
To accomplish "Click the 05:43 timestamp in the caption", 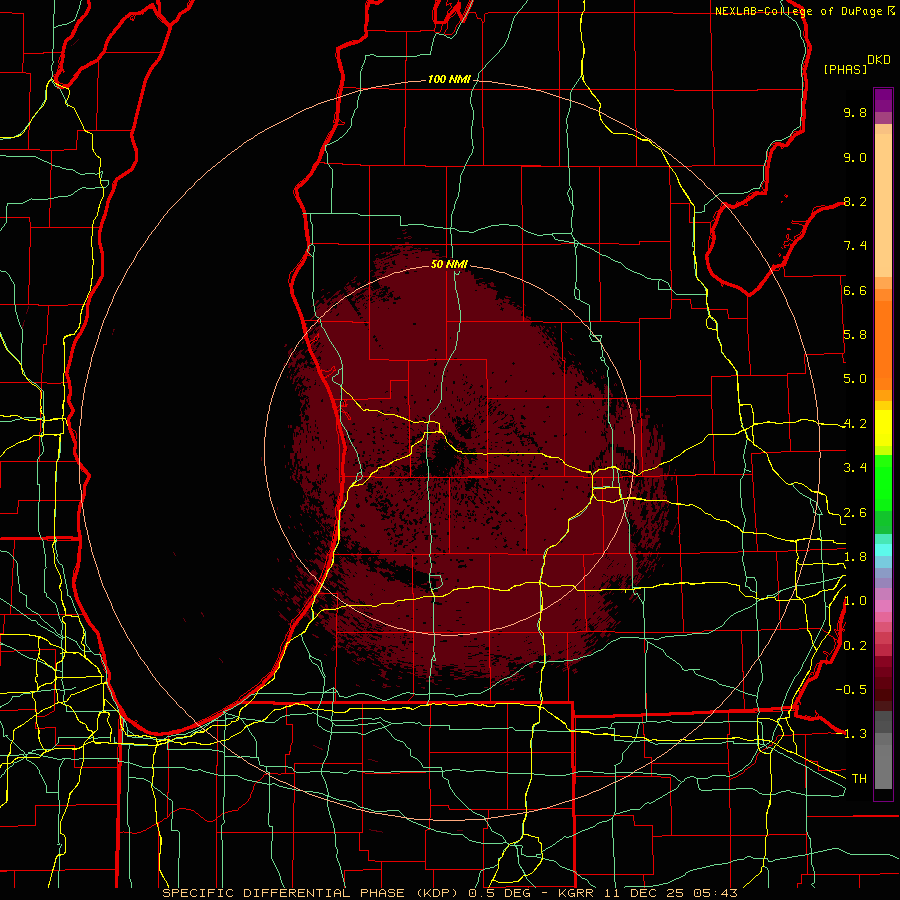I will [718, 893].
